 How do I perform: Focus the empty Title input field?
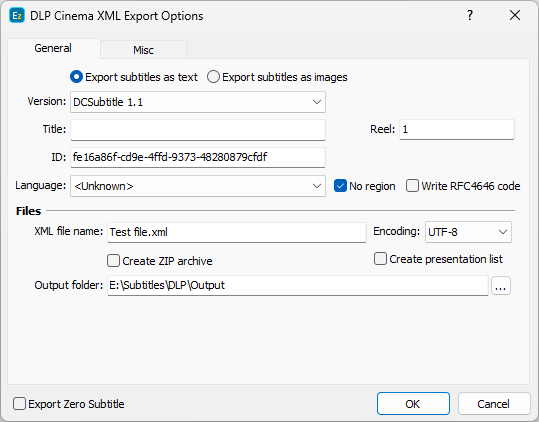click(x=198, y=130)
